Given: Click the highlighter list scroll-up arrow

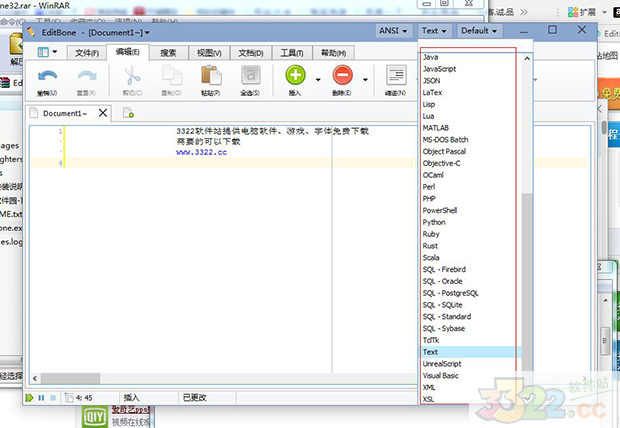Looking at the screenshot, I should click(527, 59).
